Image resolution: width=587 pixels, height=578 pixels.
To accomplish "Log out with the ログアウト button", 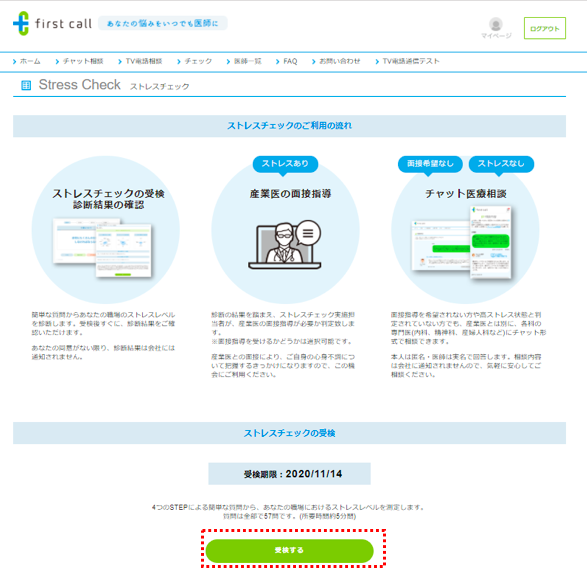I will 545,28.
